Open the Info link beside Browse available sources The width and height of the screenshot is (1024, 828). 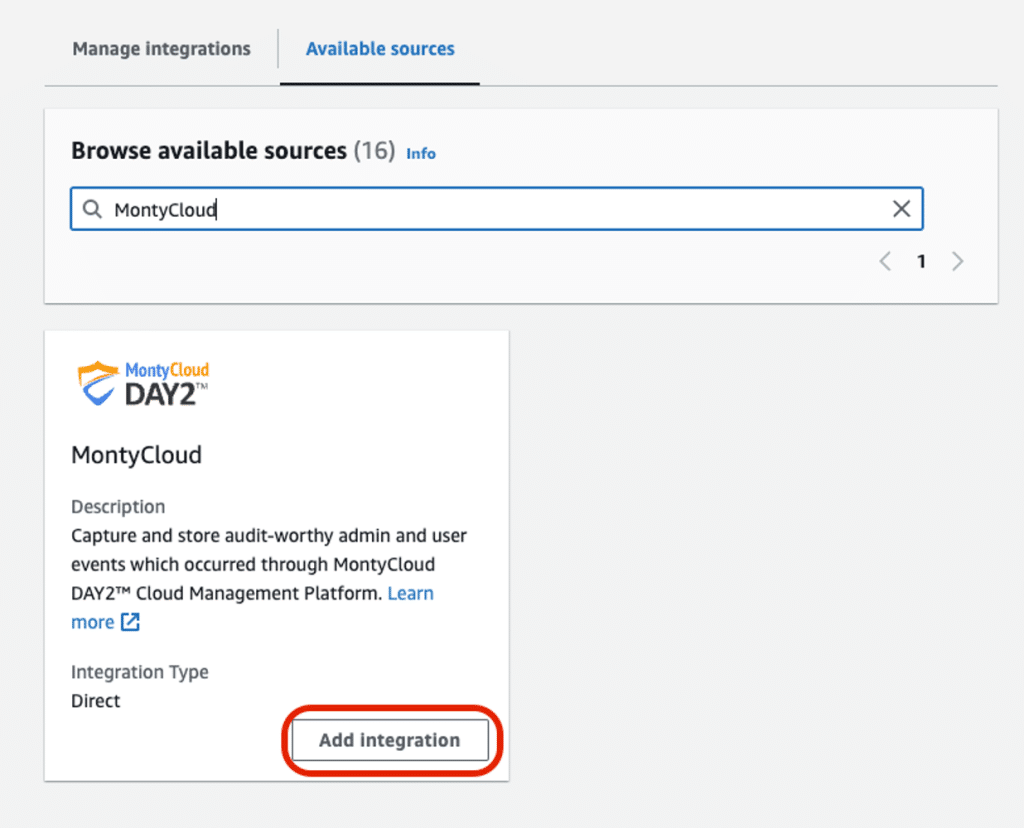(421, 153)
